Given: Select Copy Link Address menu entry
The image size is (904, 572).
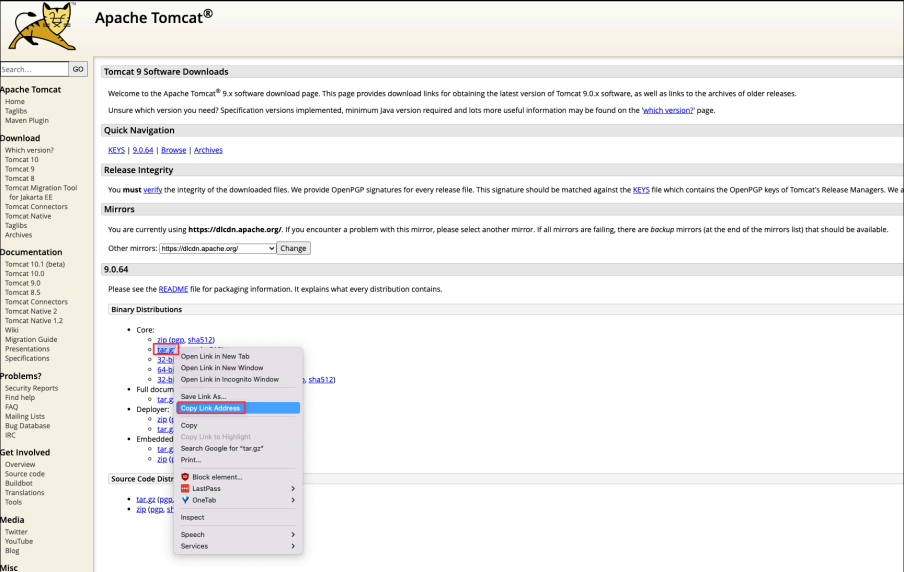Looking at the screenshot, I should [x=238, y=408].
